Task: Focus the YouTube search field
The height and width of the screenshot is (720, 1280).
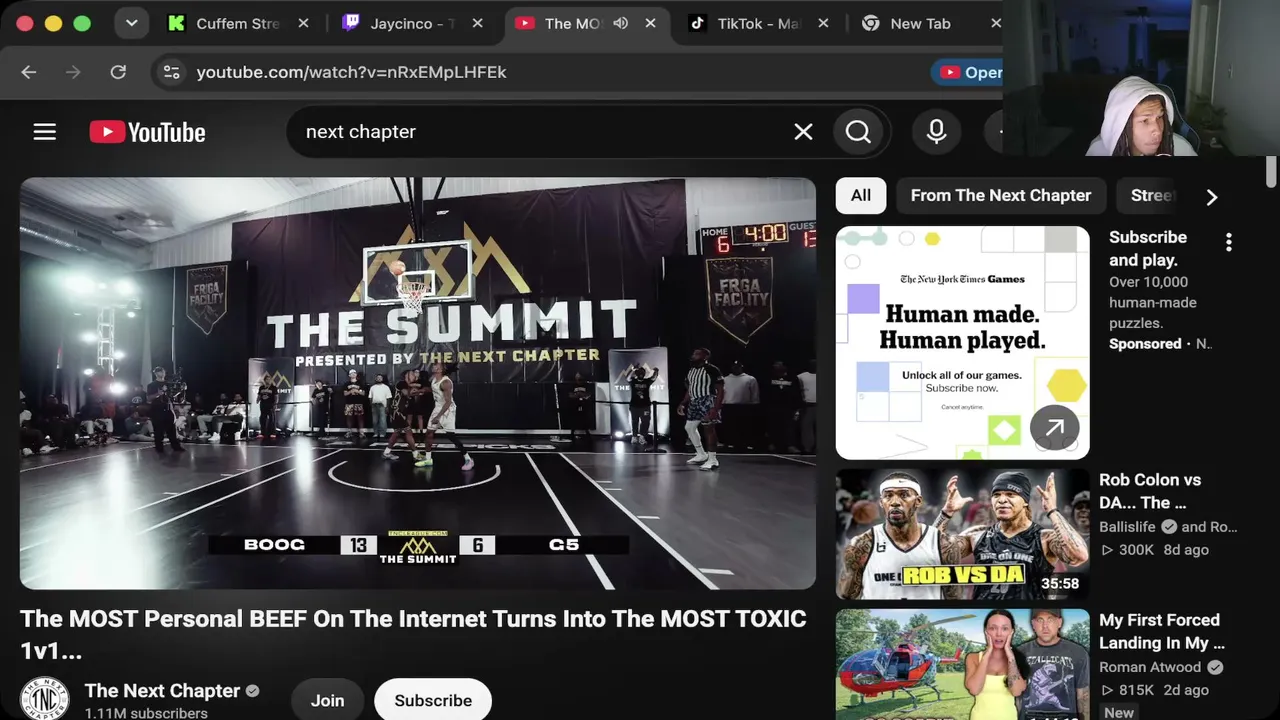Action: [x=545, y=132]
